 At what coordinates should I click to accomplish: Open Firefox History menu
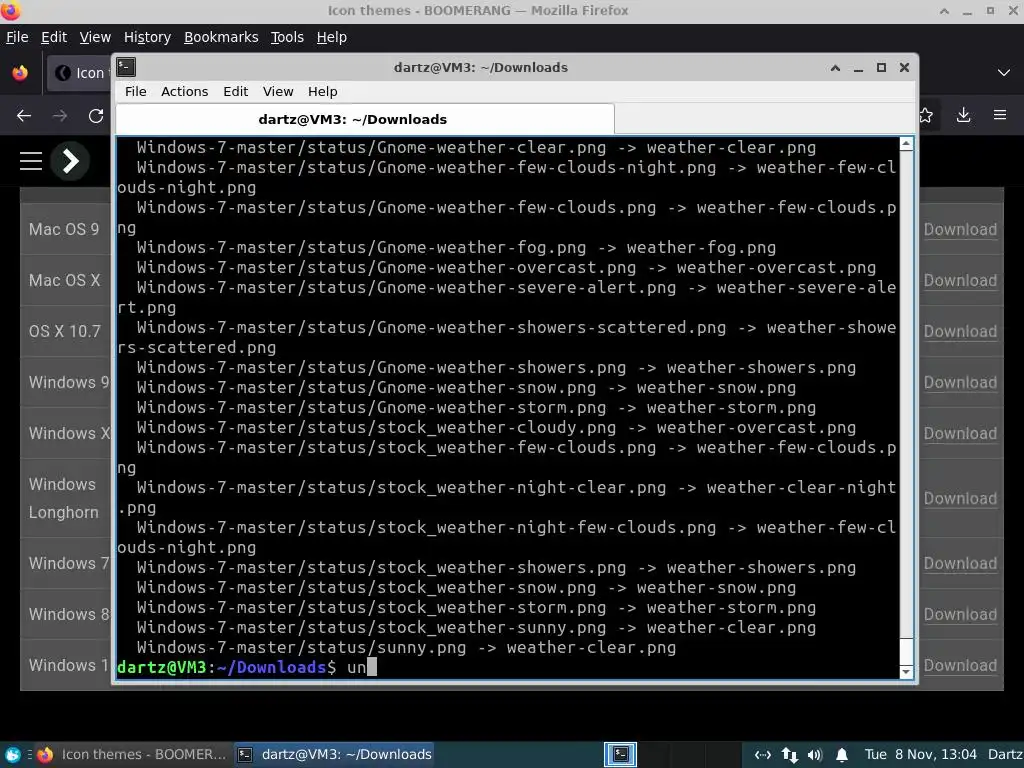(x=148, y=37)
